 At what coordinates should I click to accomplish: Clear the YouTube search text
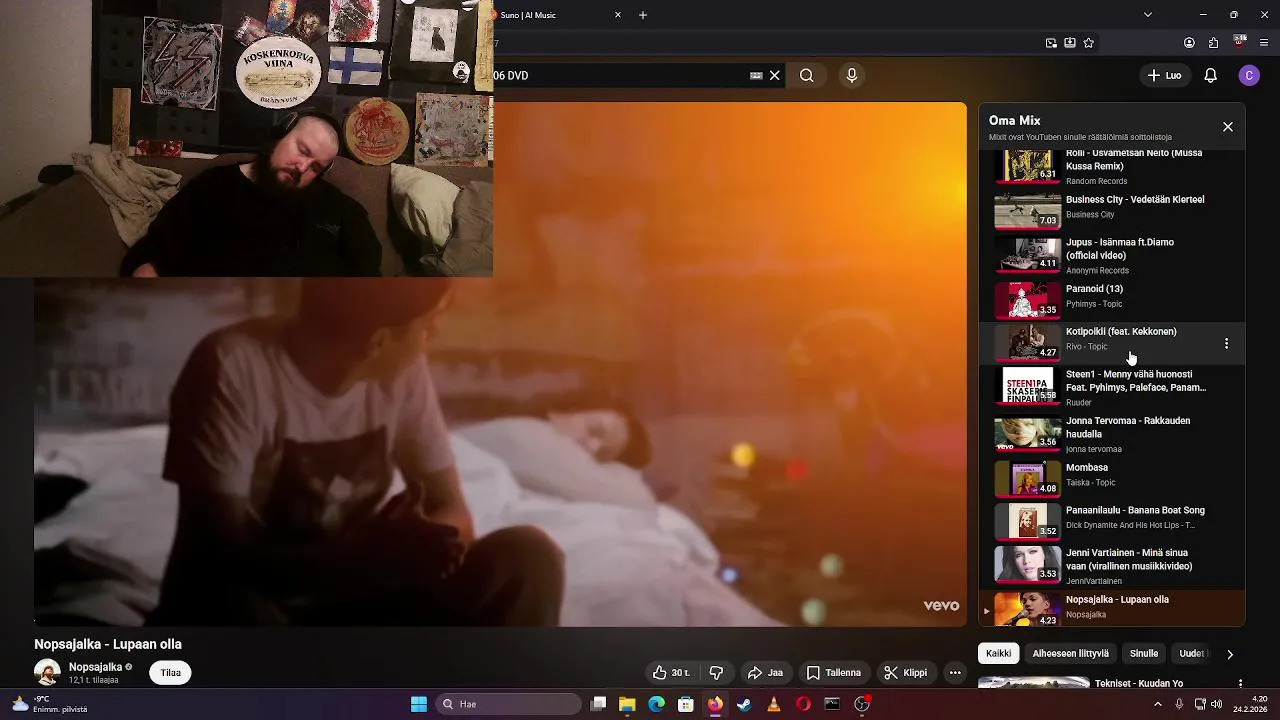point(774,75)
